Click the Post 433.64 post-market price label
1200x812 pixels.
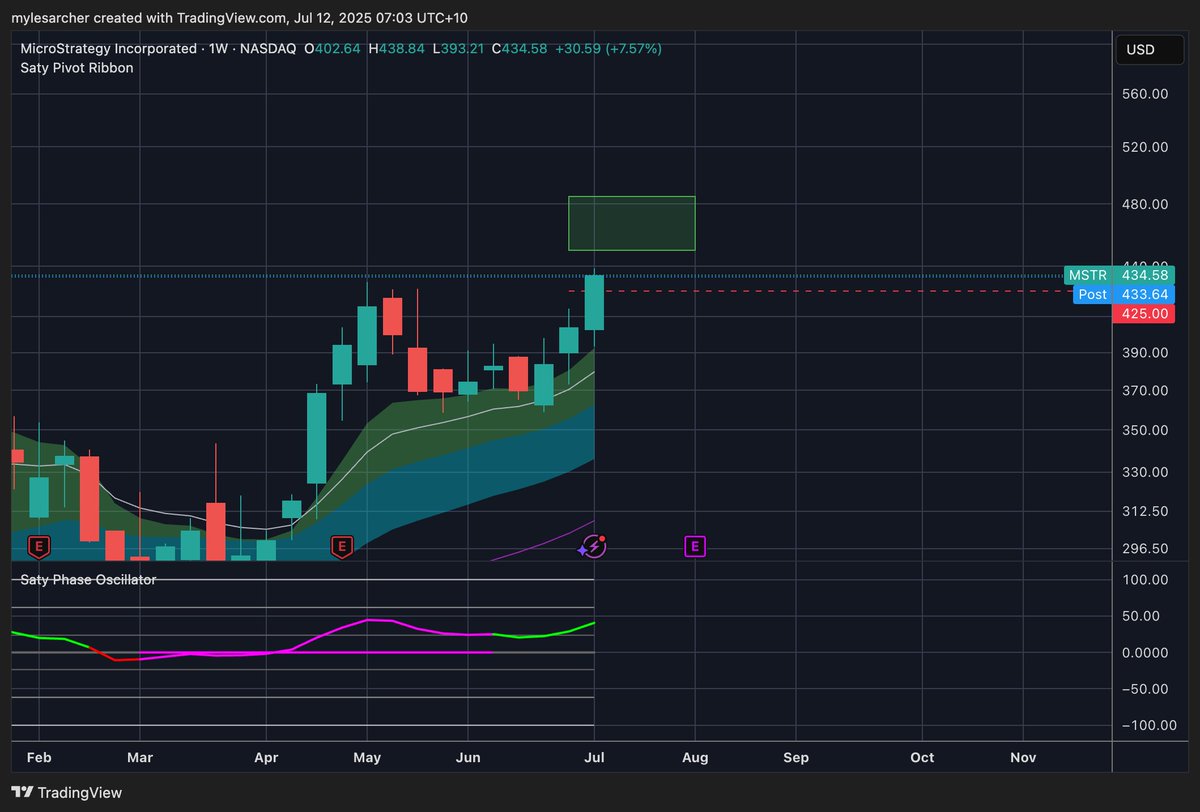[x=1124, y=294]
